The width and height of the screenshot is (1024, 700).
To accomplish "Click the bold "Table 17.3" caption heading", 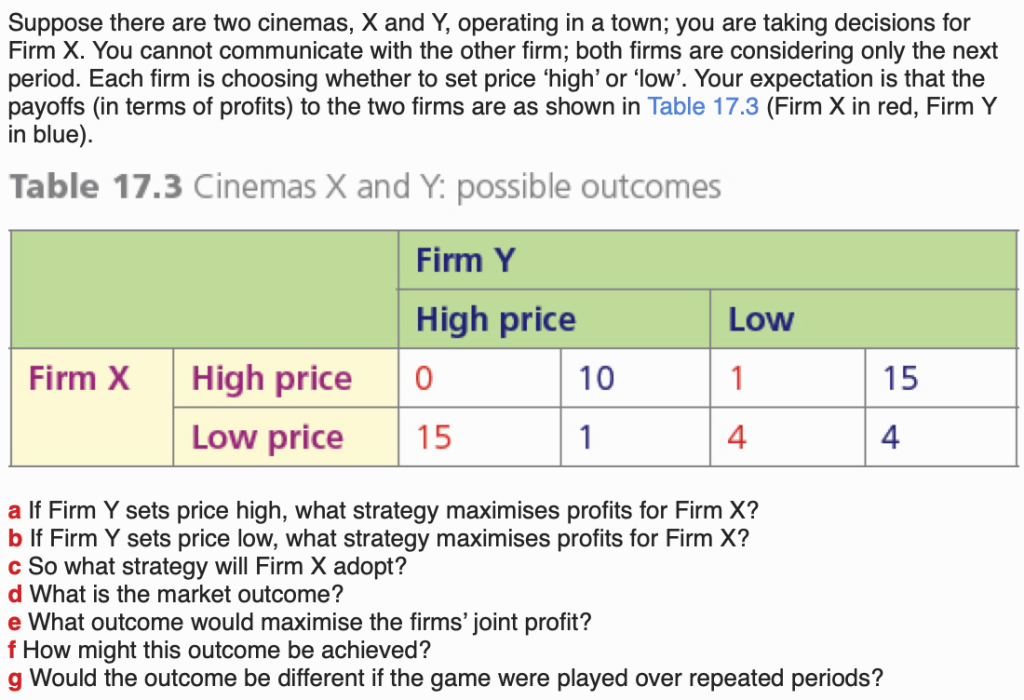I will [95, 187].
